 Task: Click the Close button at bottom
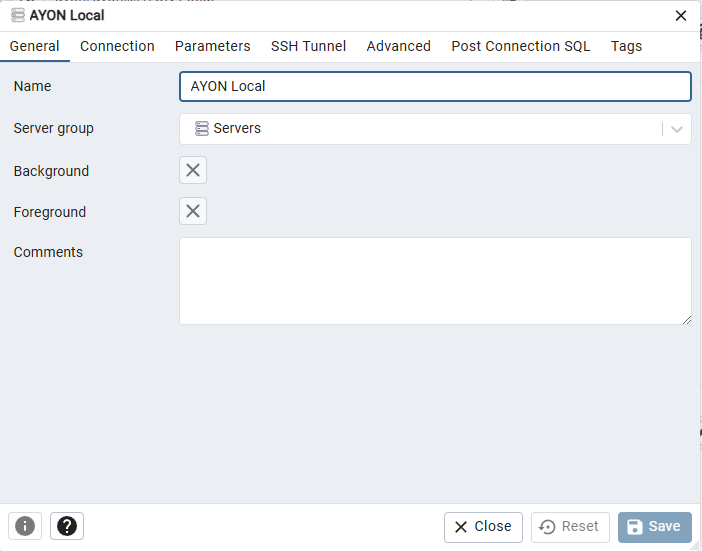[x=483, y=527]
